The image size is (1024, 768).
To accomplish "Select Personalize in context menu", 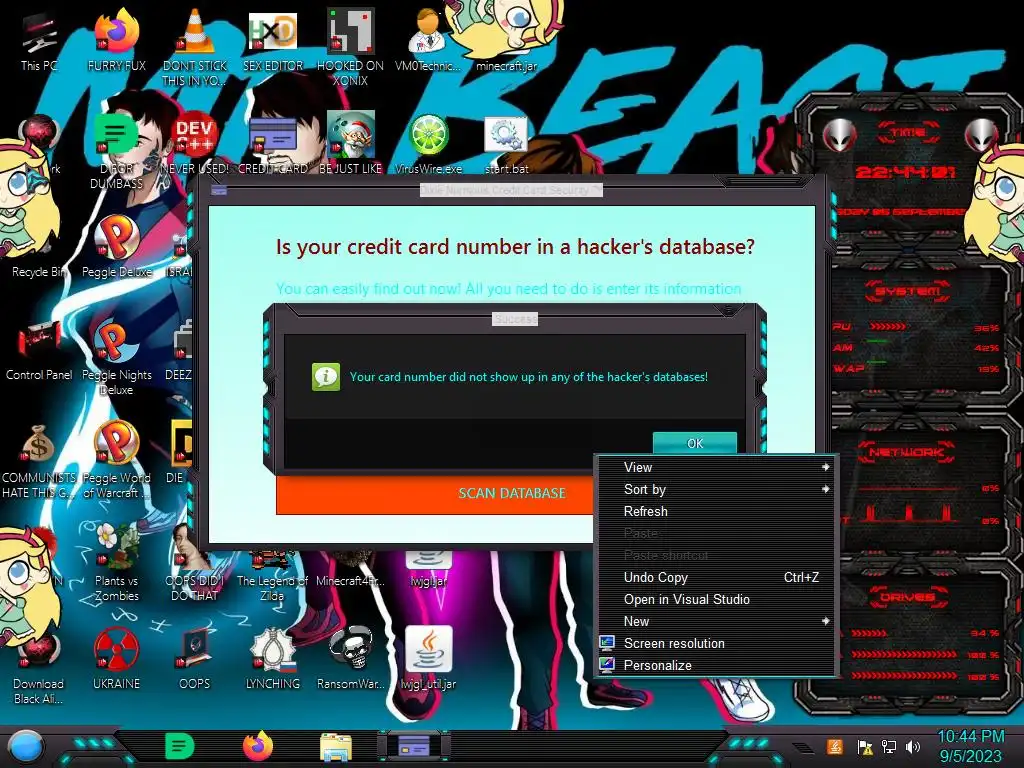I will pos(716,665).
